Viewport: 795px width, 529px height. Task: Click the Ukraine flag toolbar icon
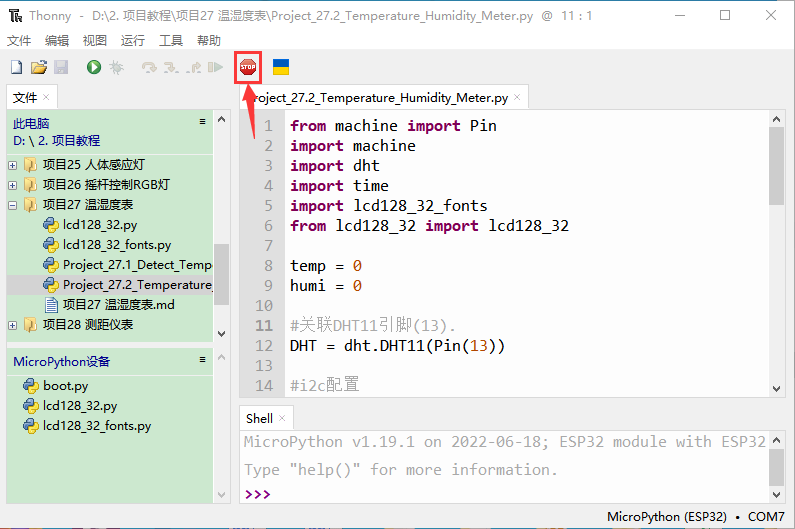pos(281,67)
